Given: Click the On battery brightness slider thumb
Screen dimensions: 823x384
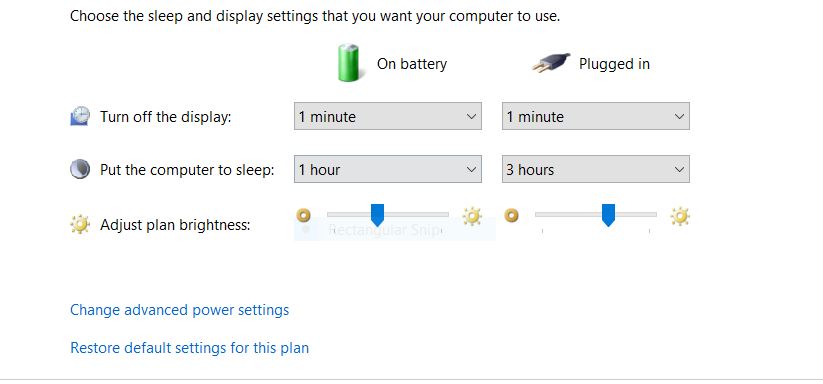Looking at the screenshot, I should 377,215.
